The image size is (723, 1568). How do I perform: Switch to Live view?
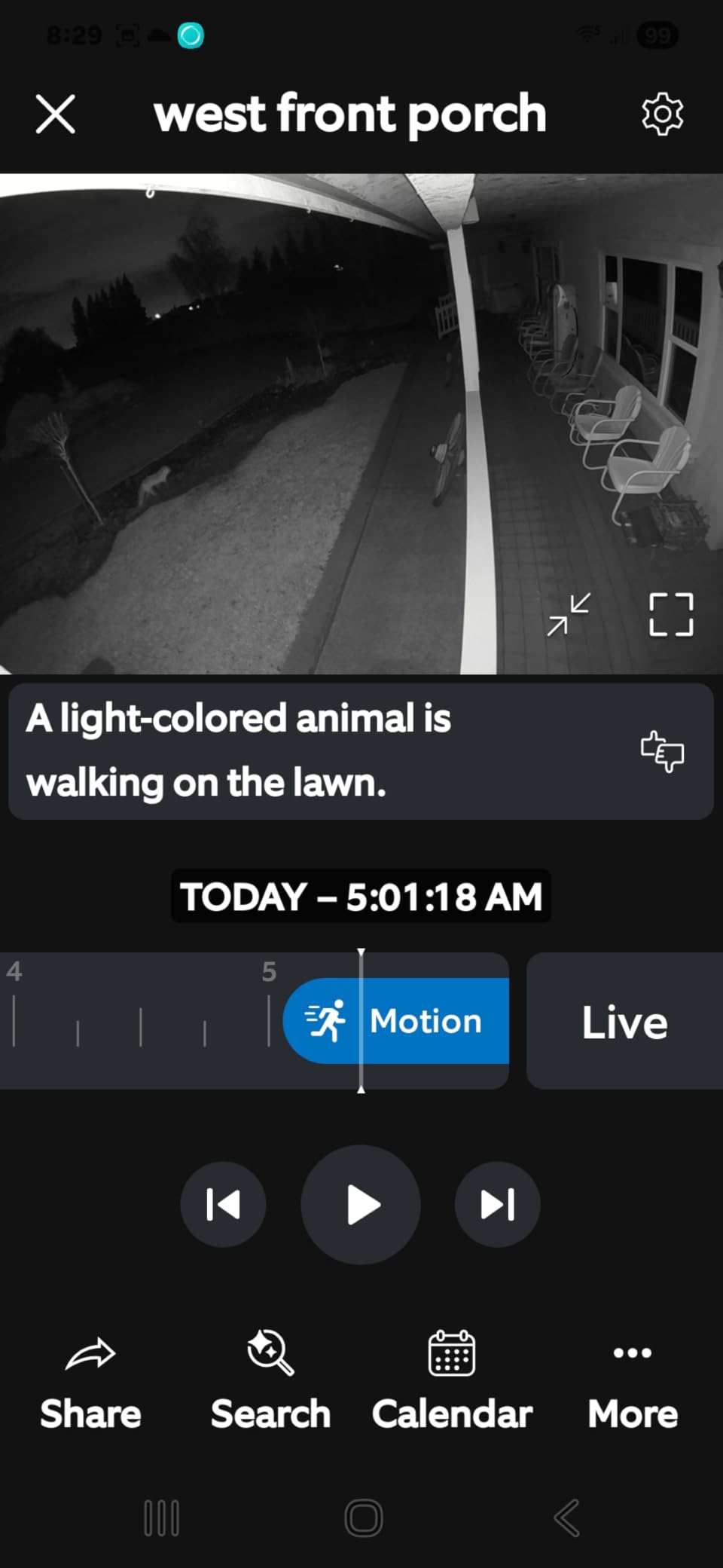624,1021
